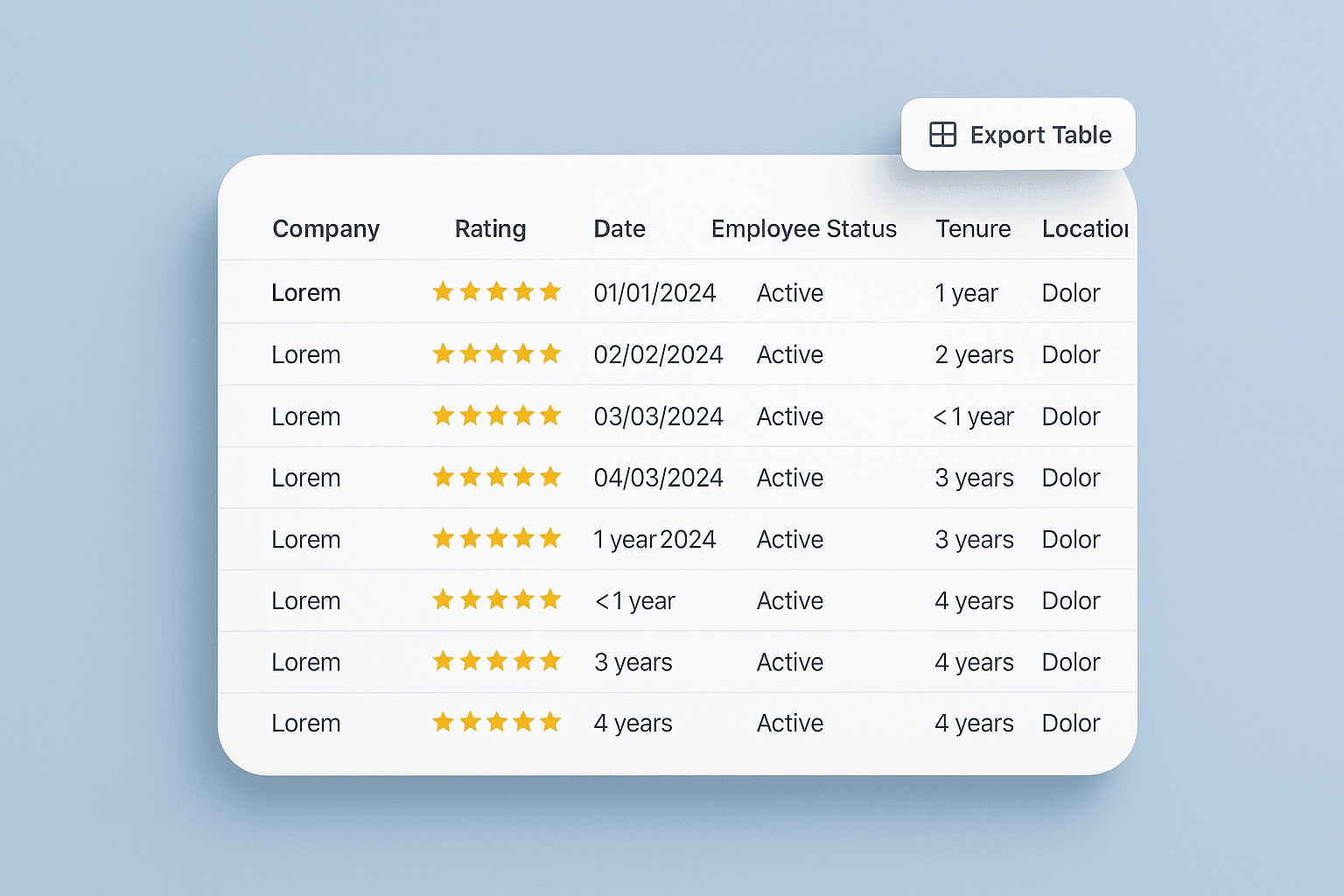Click the fifth star in row one
The image size is (1344, 896).
pyautogui.click(x=552, y=292)
